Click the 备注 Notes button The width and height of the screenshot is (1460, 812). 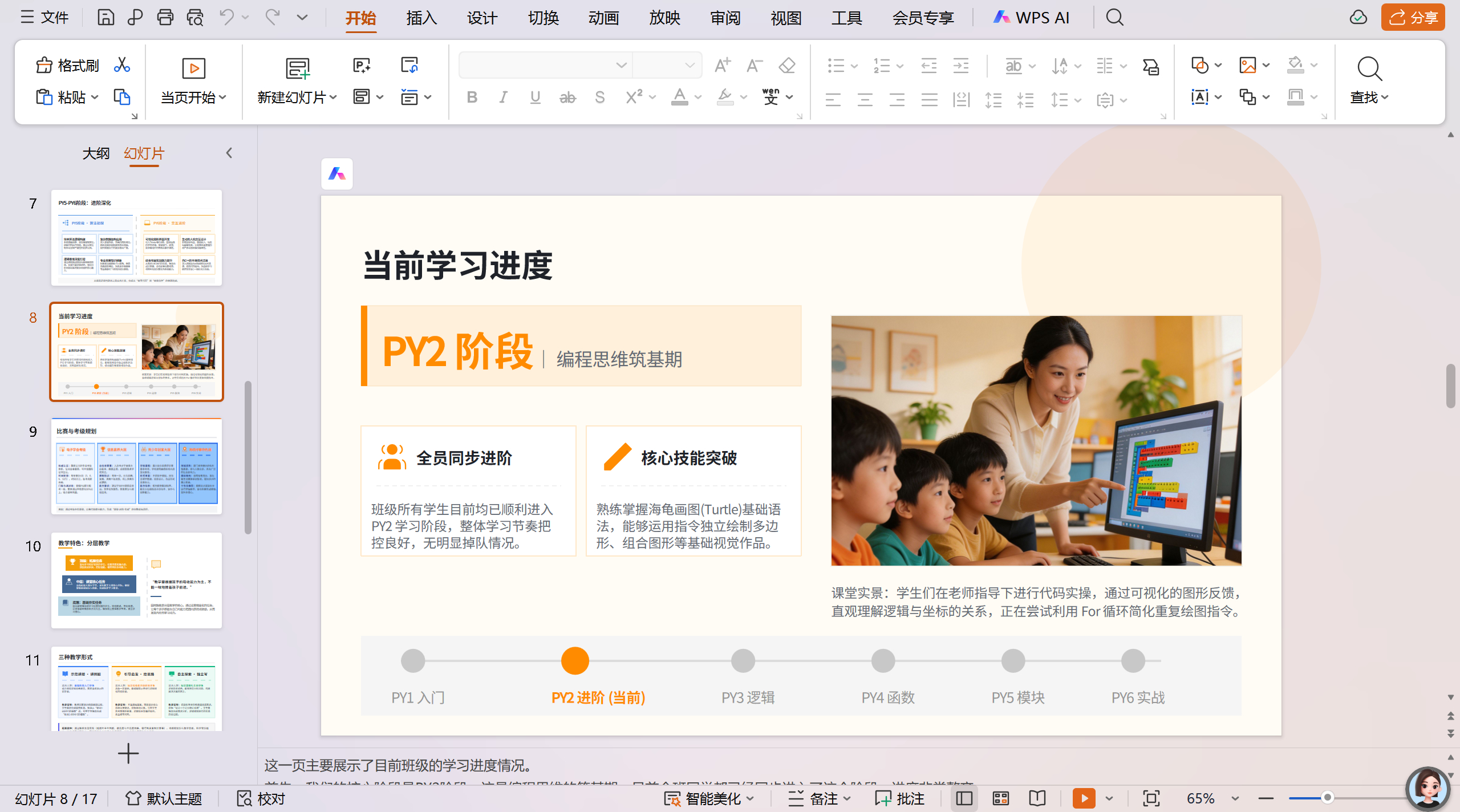pyautogui.click(x=819, y=798)
